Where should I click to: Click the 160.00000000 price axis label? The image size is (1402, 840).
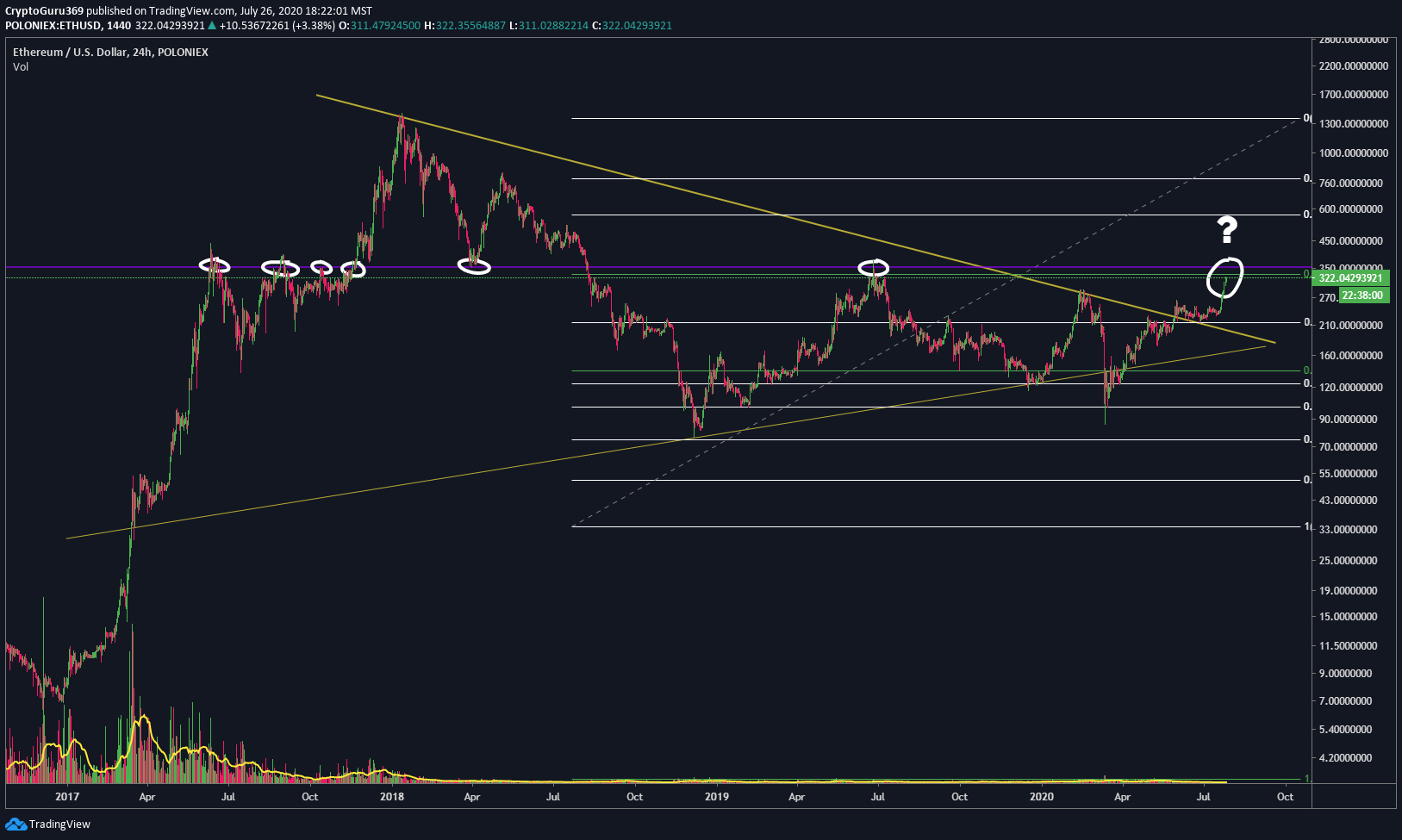point(1351,356)
